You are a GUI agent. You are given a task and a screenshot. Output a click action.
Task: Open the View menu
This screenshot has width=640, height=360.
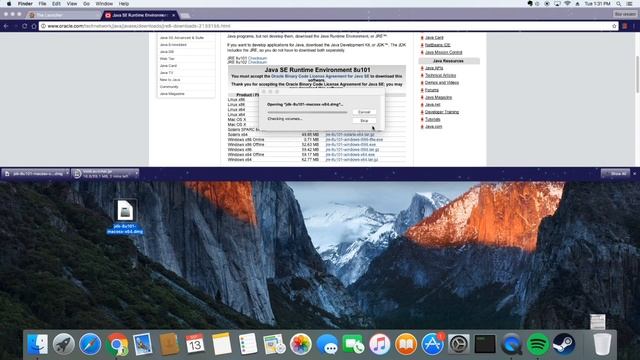[x=72, y=4]
